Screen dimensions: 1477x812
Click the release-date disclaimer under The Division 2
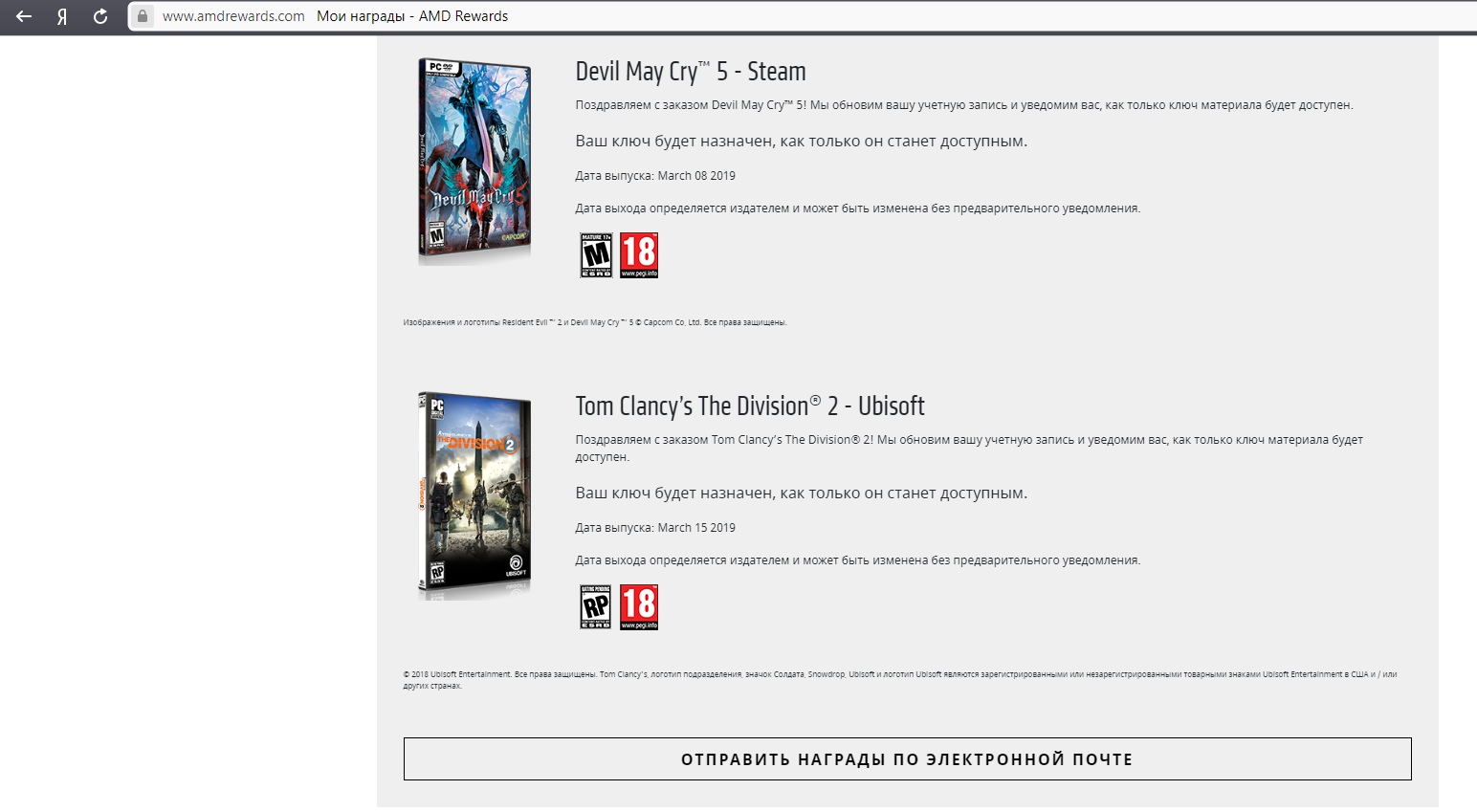pyautogui.click(x=858, y=560)
